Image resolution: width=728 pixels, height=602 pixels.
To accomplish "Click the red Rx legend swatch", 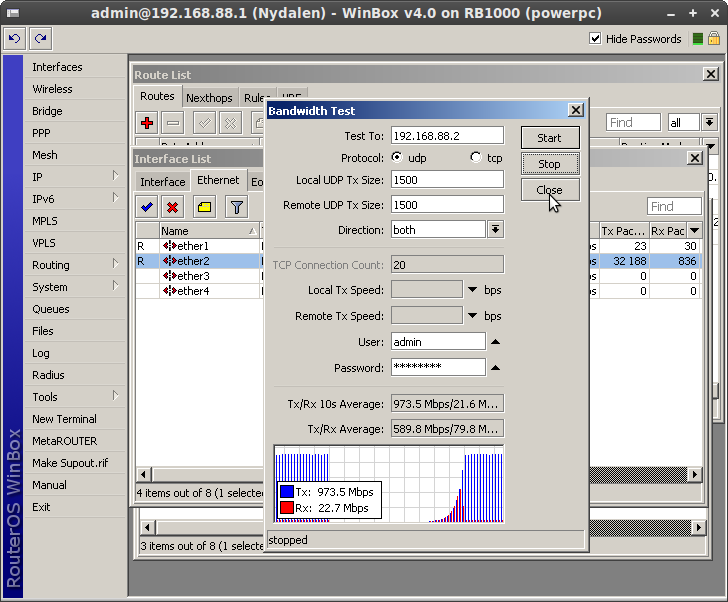I will (x=287, y=508).
